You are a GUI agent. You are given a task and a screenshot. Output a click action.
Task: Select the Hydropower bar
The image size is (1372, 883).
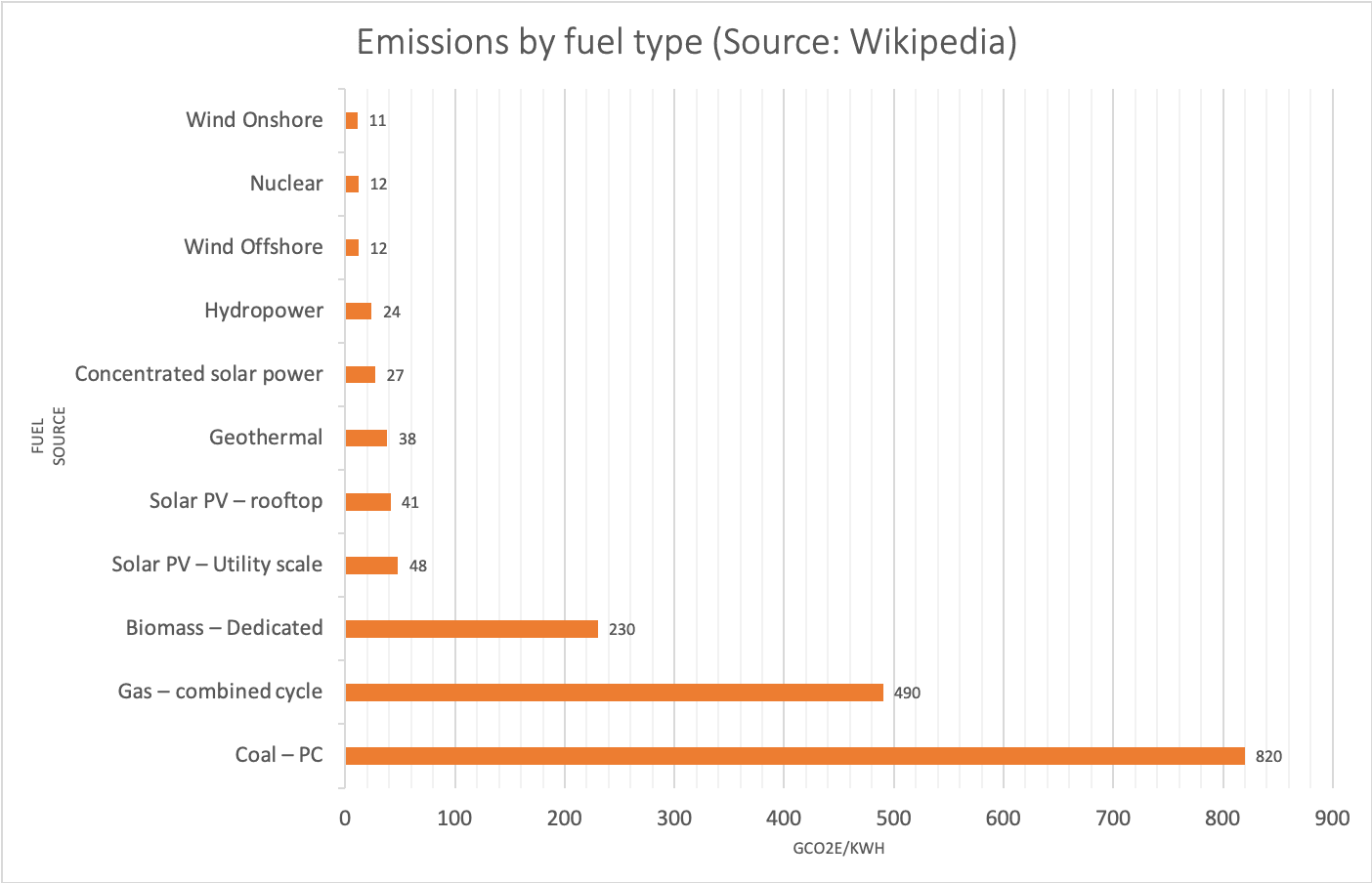(x=358, y=312)
